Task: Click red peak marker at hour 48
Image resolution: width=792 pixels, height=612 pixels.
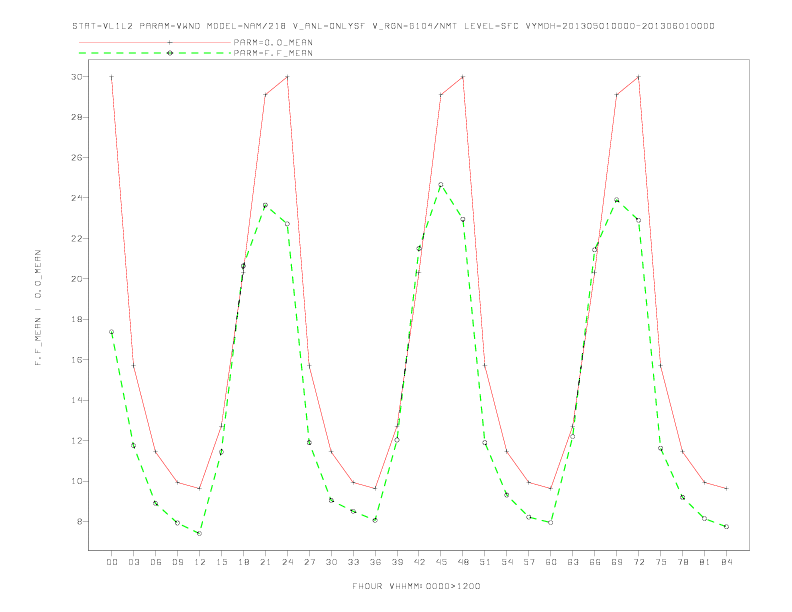Action: click(463, 77)
